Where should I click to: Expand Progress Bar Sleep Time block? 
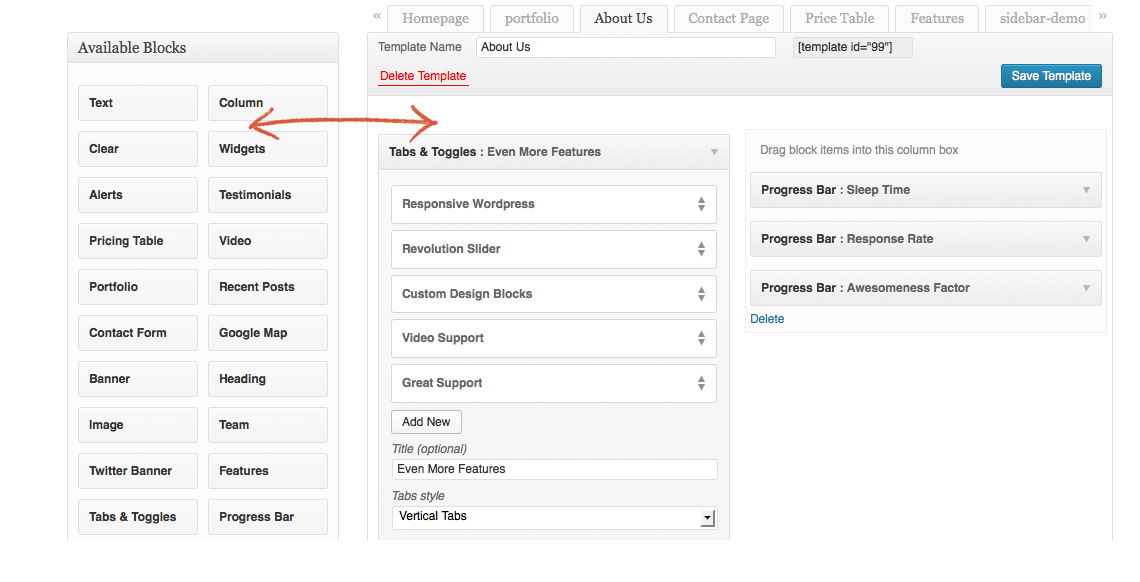pyautogui.click(x=1086, y=190)
